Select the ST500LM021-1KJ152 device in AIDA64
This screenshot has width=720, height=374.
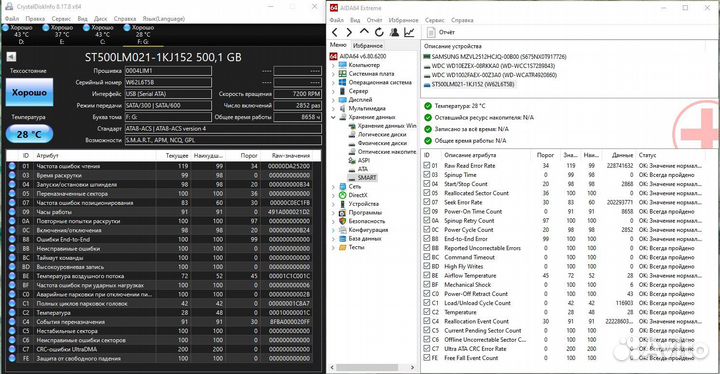469,84
